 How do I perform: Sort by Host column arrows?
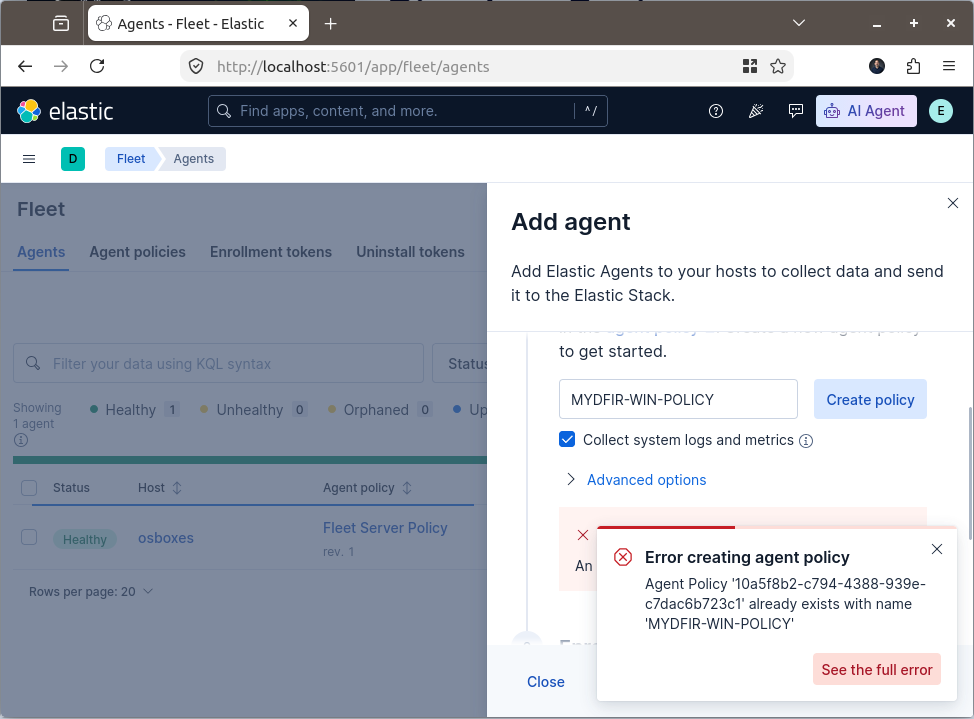point(177,488)
